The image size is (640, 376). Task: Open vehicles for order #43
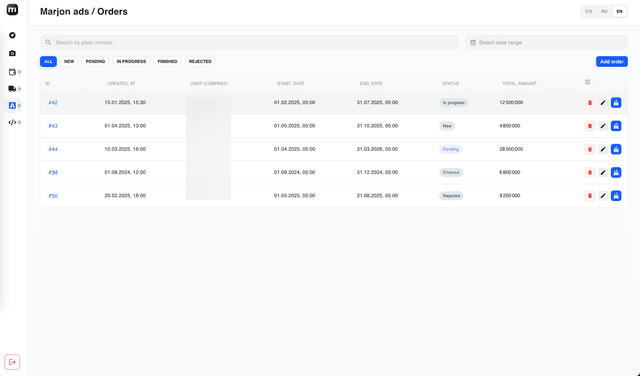coord(616,126)
